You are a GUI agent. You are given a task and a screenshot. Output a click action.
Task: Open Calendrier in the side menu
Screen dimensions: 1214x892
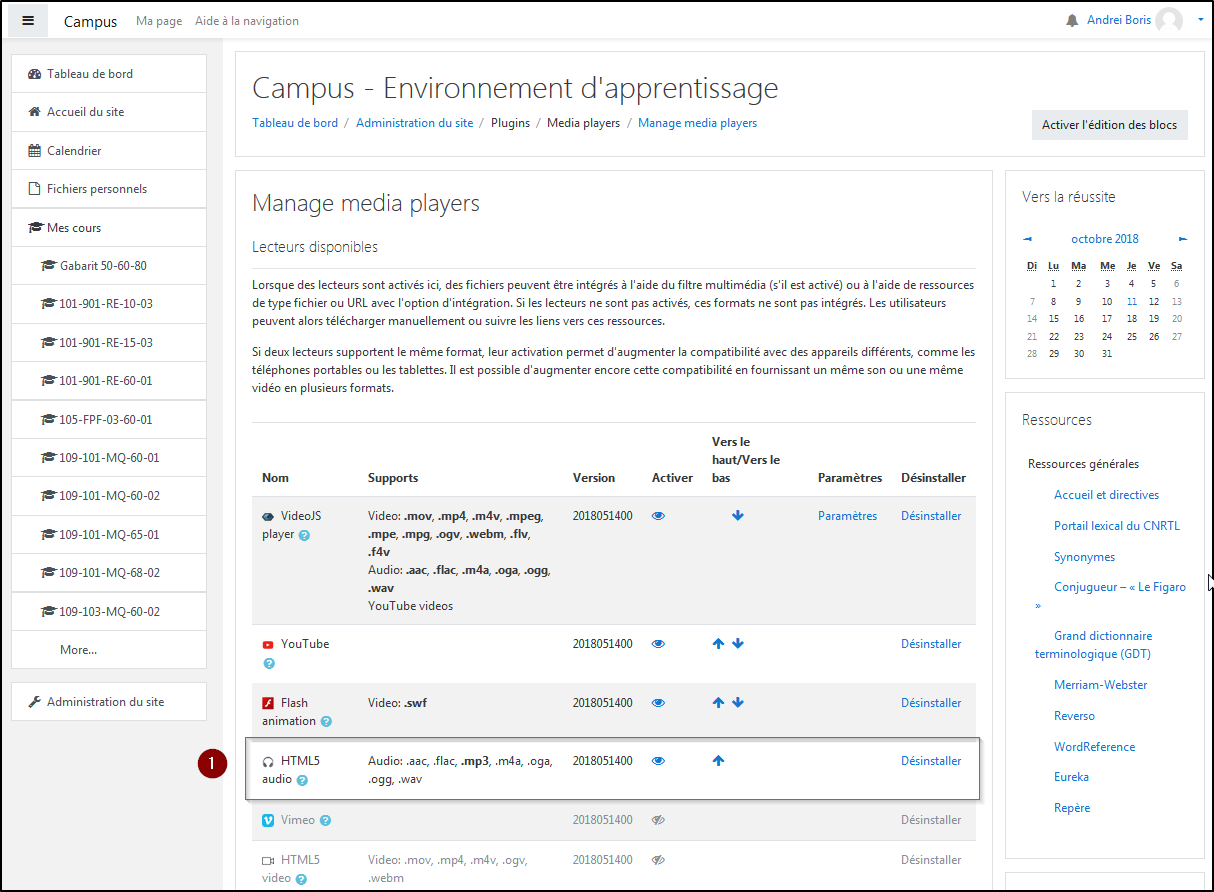(x=74, y=151)
